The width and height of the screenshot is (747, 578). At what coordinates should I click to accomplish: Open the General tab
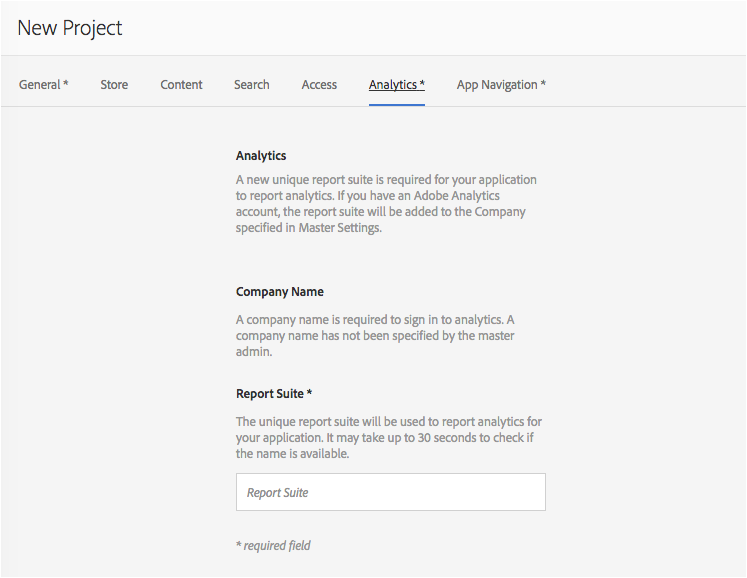[x=43, y=85]
